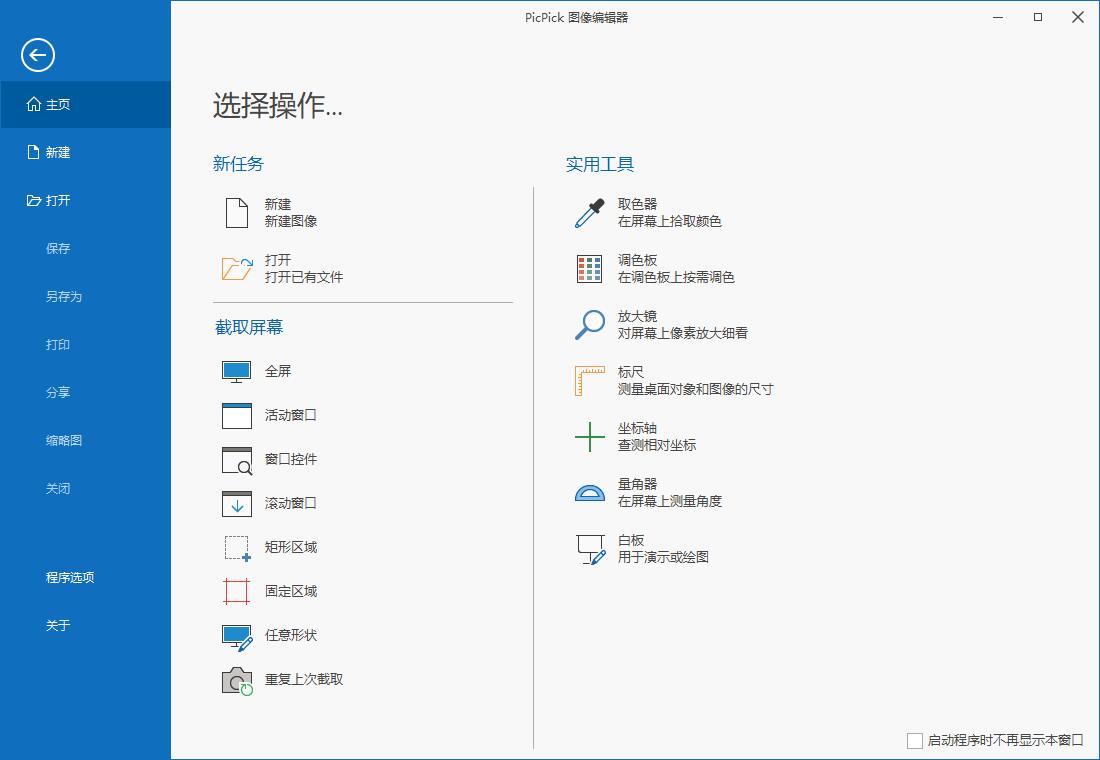Click the whiteboard icon for 白板
Image resolution: width=1100 pixels, height=760 pixels.
(x=591, y=549)
